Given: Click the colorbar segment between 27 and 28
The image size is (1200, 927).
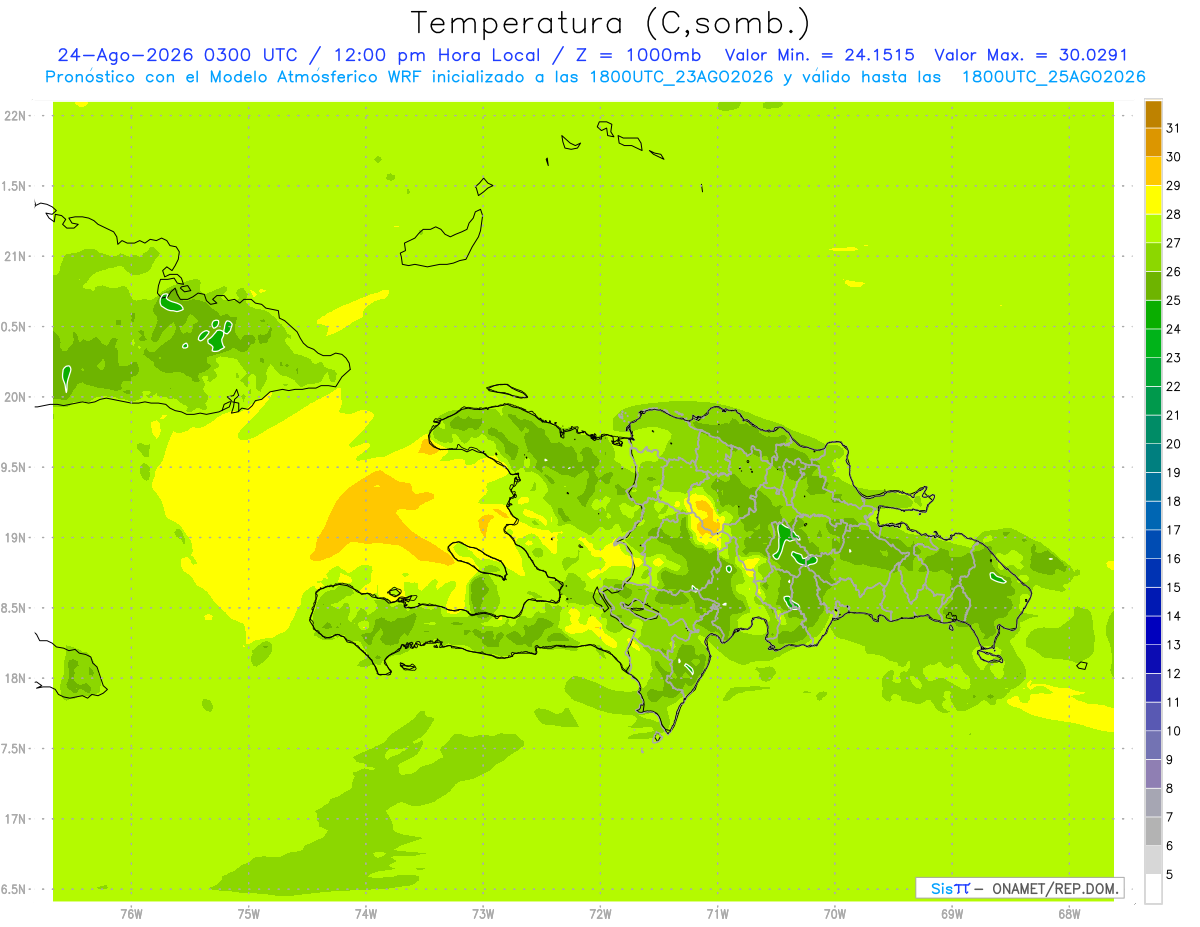Looking at the screenshot, I should [x=1153, y=229].
